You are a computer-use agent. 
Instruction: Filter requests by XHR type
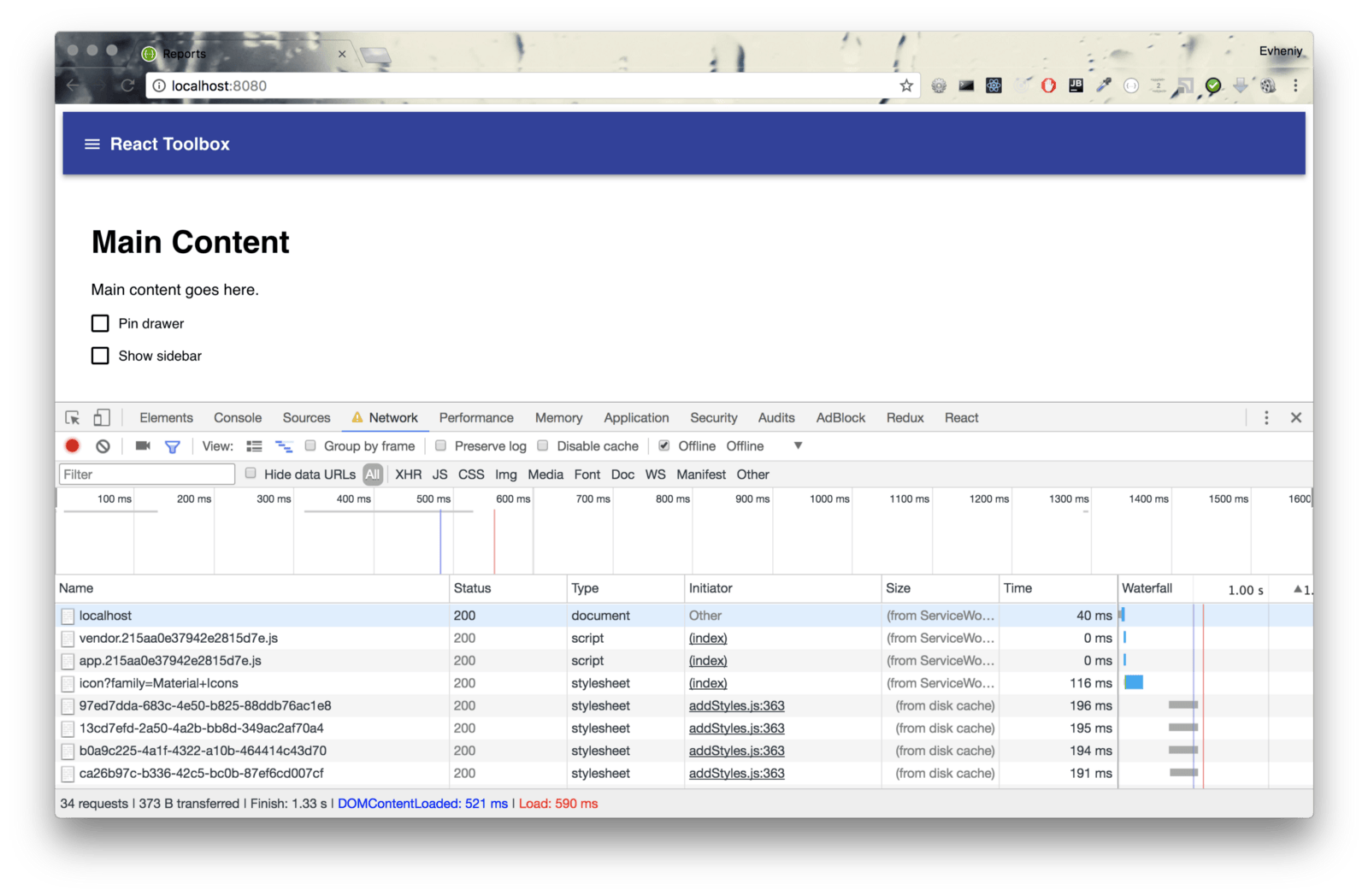[408, 475]
